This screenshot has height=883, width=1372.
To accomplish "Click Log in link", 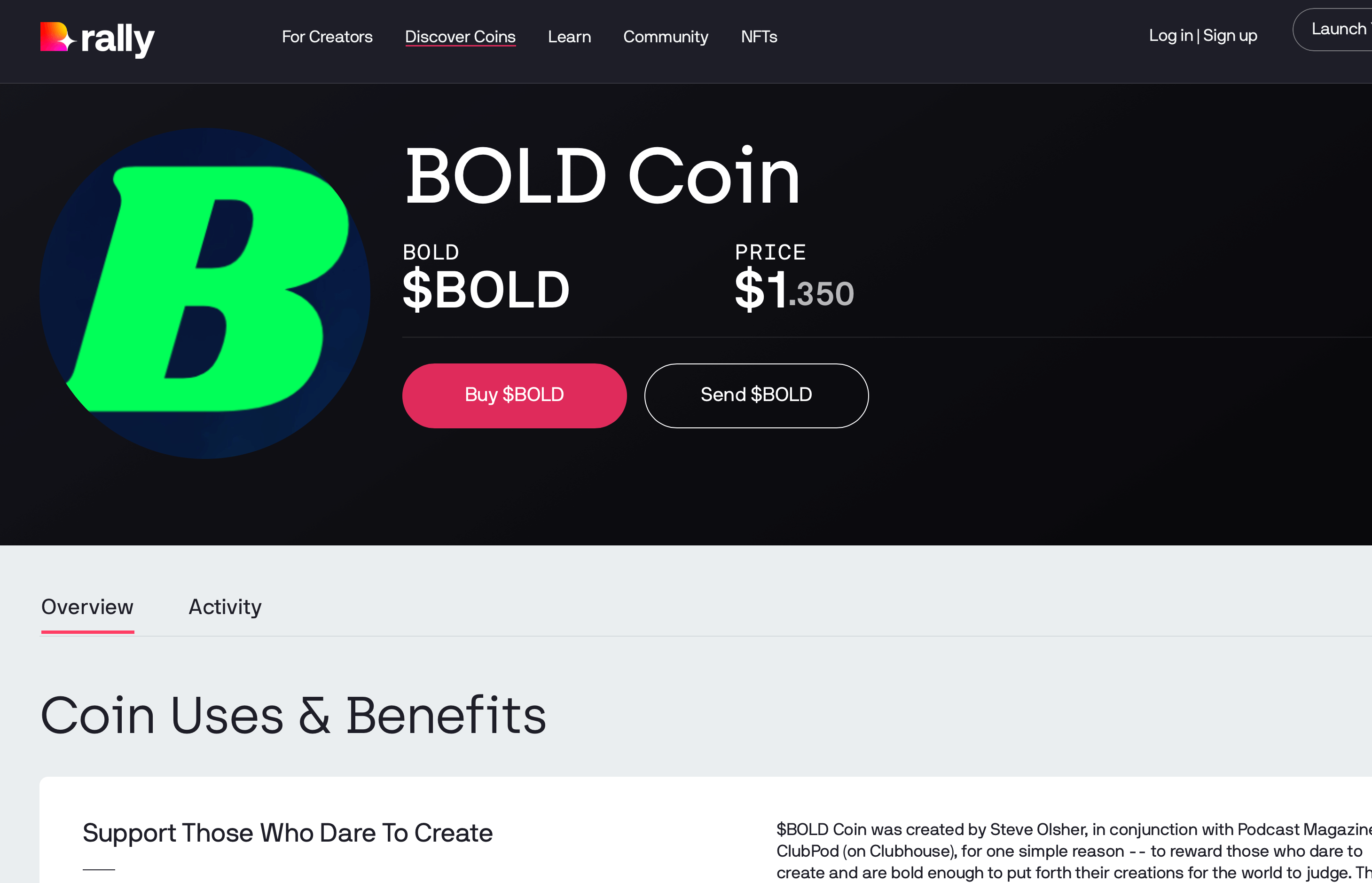I will coord(1170,36).
